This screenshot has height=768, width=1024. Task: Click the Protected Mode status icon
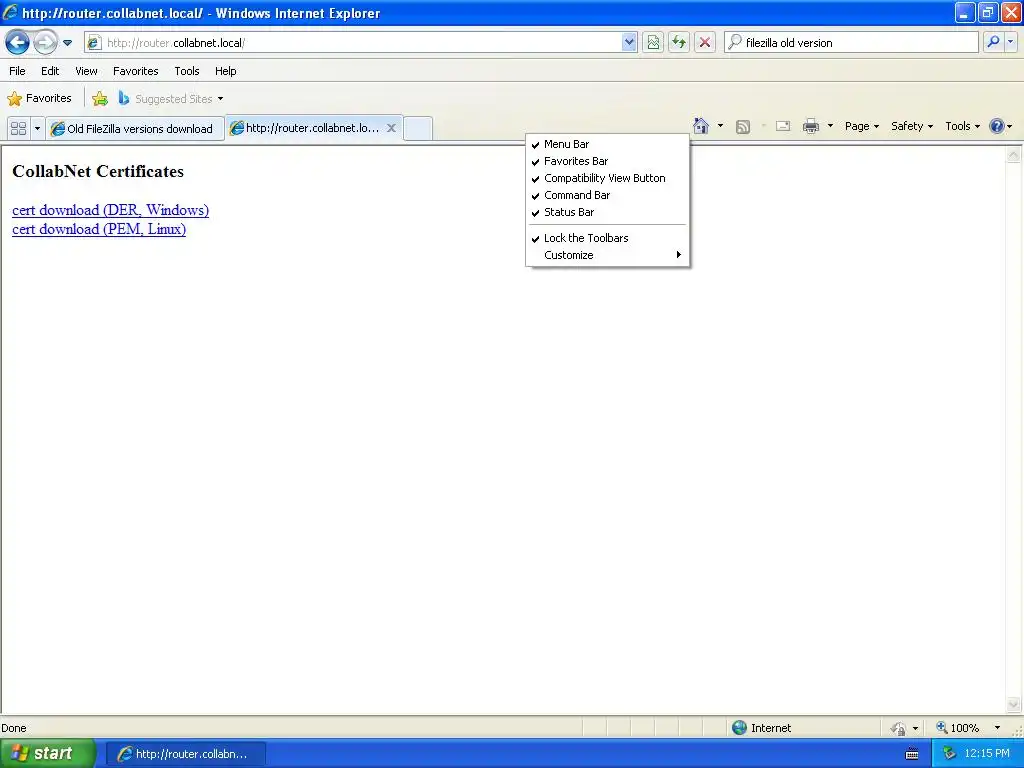(899, 728)
